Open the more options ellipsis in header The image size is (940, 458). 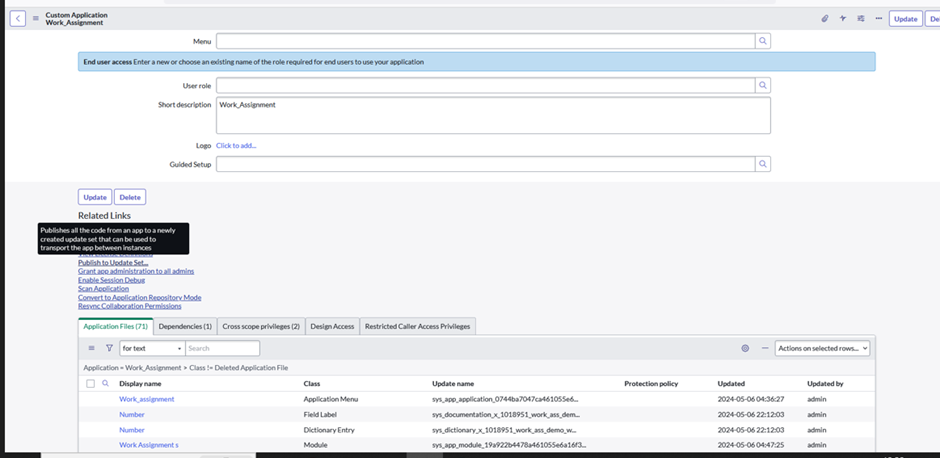coord(878,18)
